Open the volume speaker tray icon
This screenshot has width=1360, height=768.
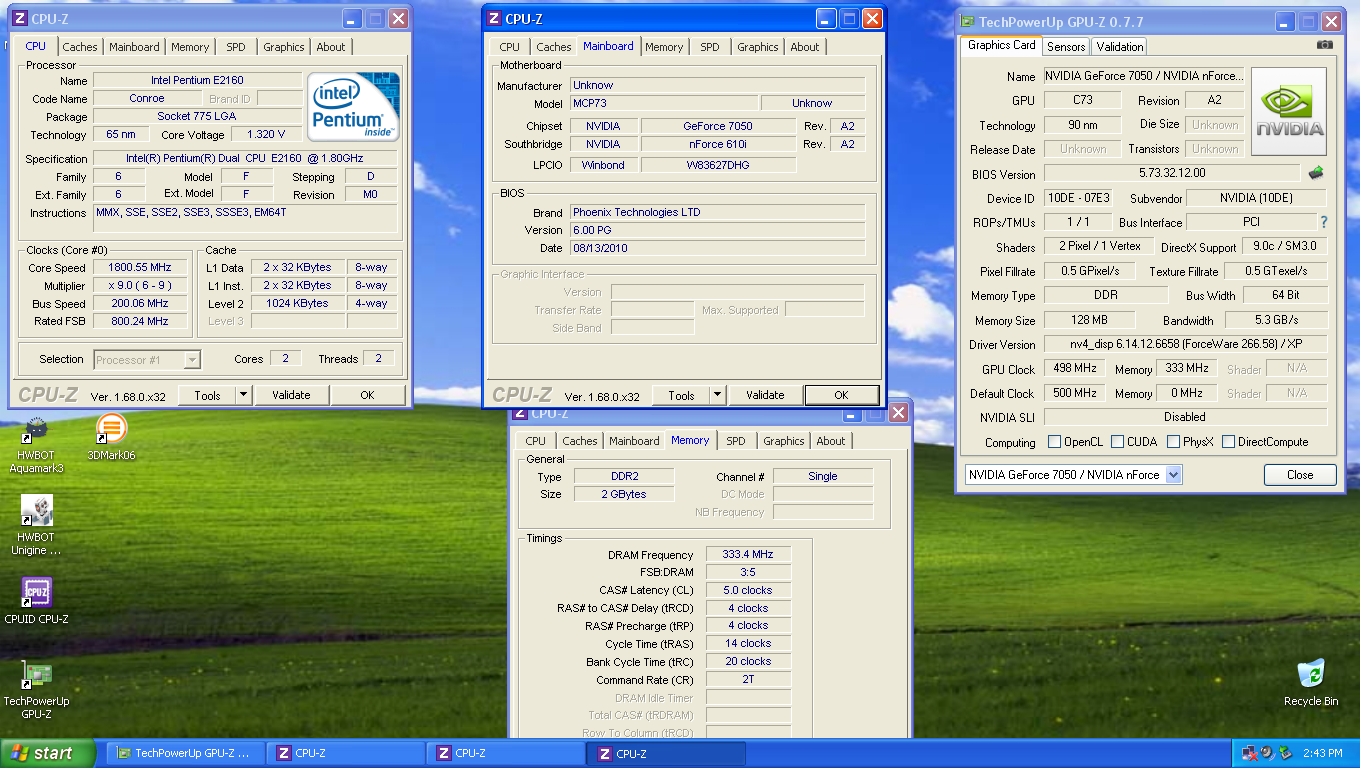[x=1267, y=753]
